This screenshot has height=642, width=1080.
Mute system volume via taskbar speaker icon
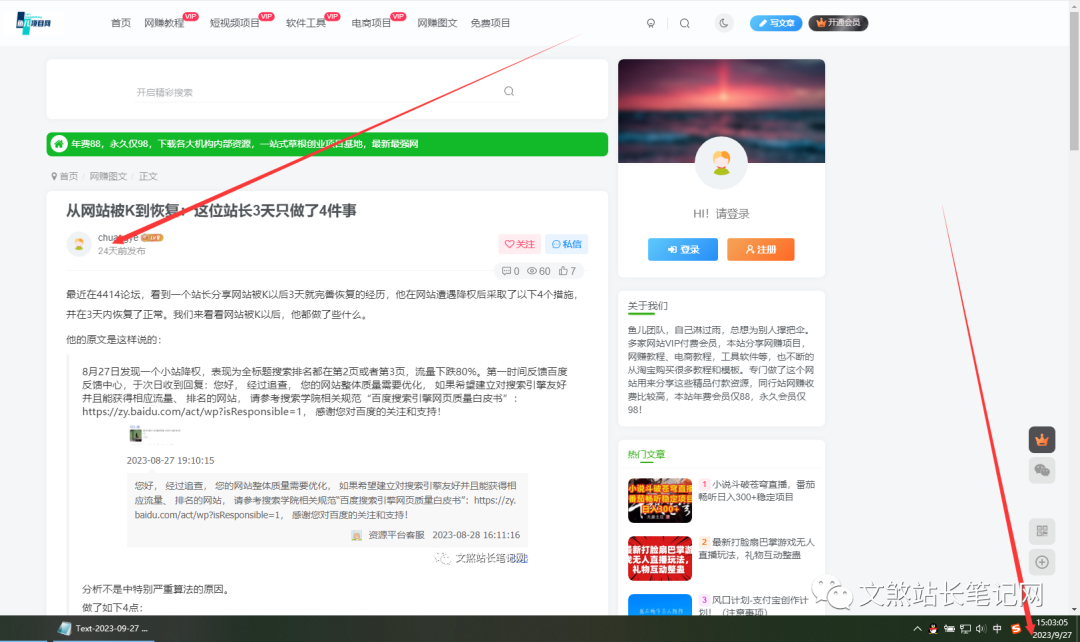(x=983, y=629)
